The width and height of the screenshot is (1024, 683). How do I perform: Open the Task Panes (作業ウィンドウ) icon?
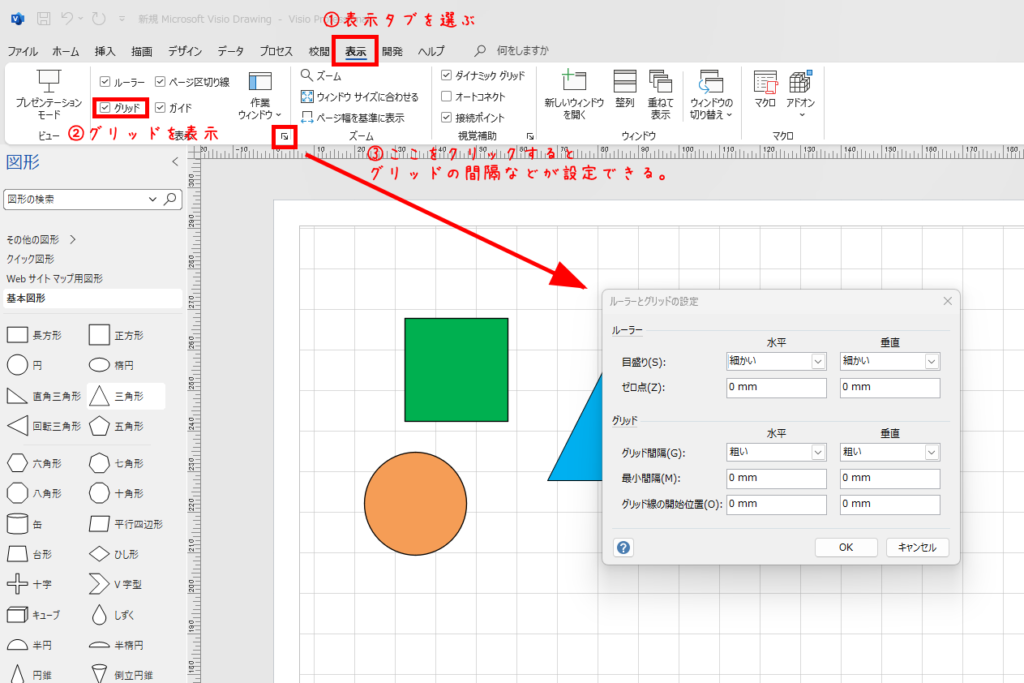pyautogui.click(x=260, y=83)
